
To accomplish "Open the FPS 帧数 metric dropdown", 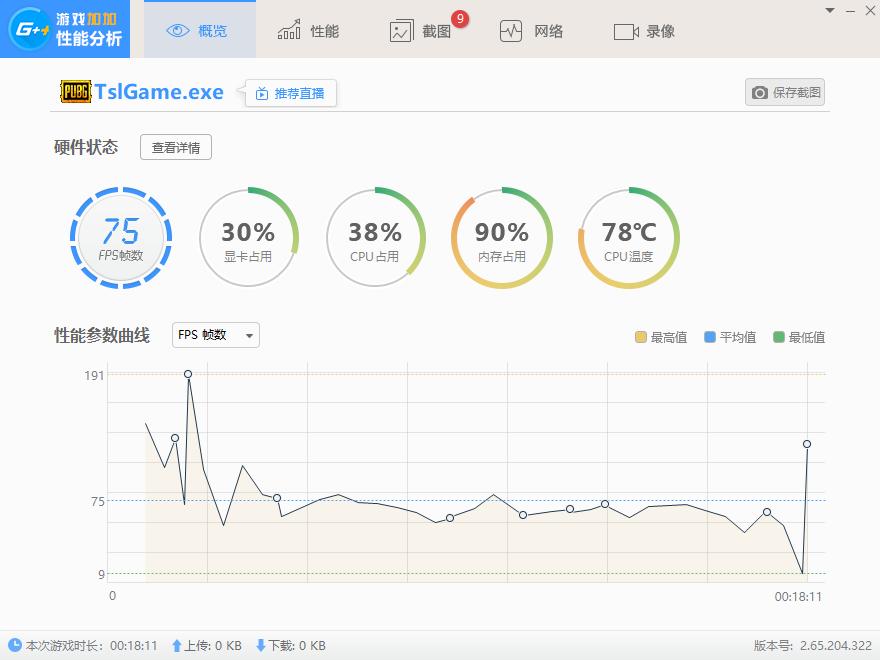I will pyautogui.click(x=214, y=336).
